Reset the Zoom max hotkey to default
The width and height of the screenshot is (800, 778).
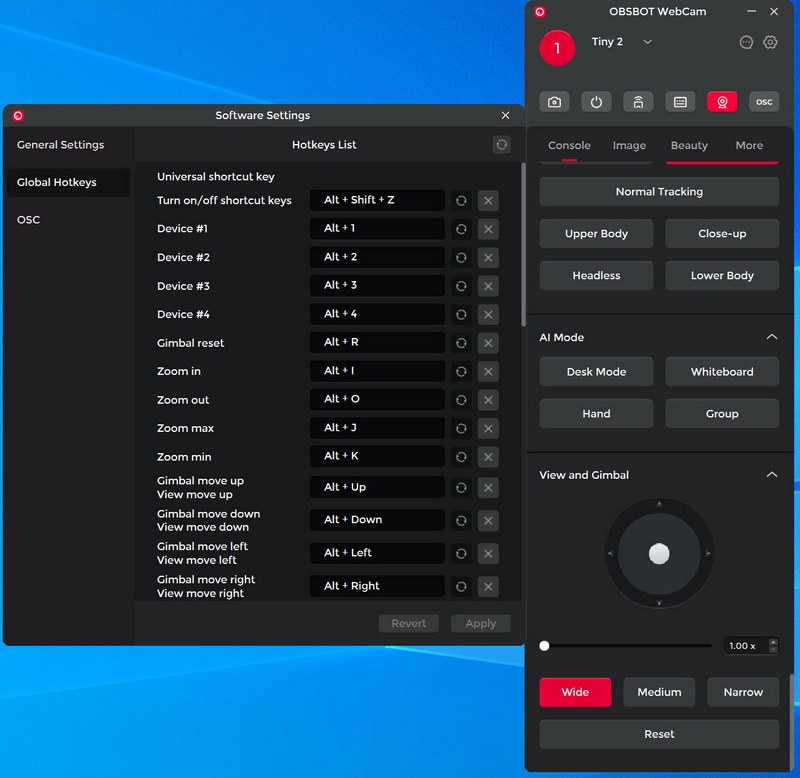tap(461, 429)
